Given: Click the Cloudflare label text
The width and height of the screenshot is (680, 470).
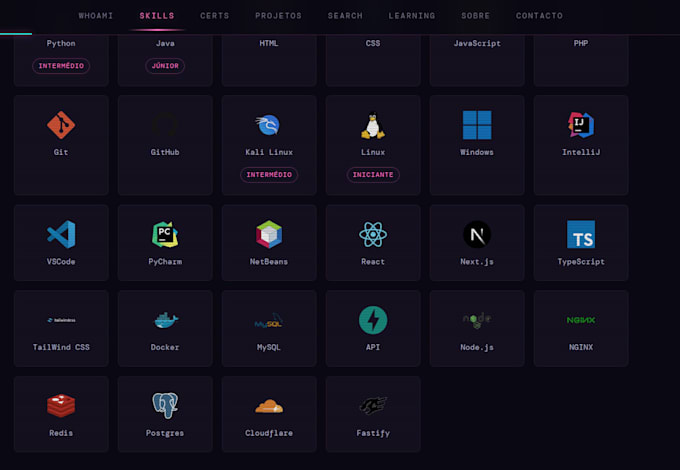Looking at the screenshot, I should click(269, 433).
